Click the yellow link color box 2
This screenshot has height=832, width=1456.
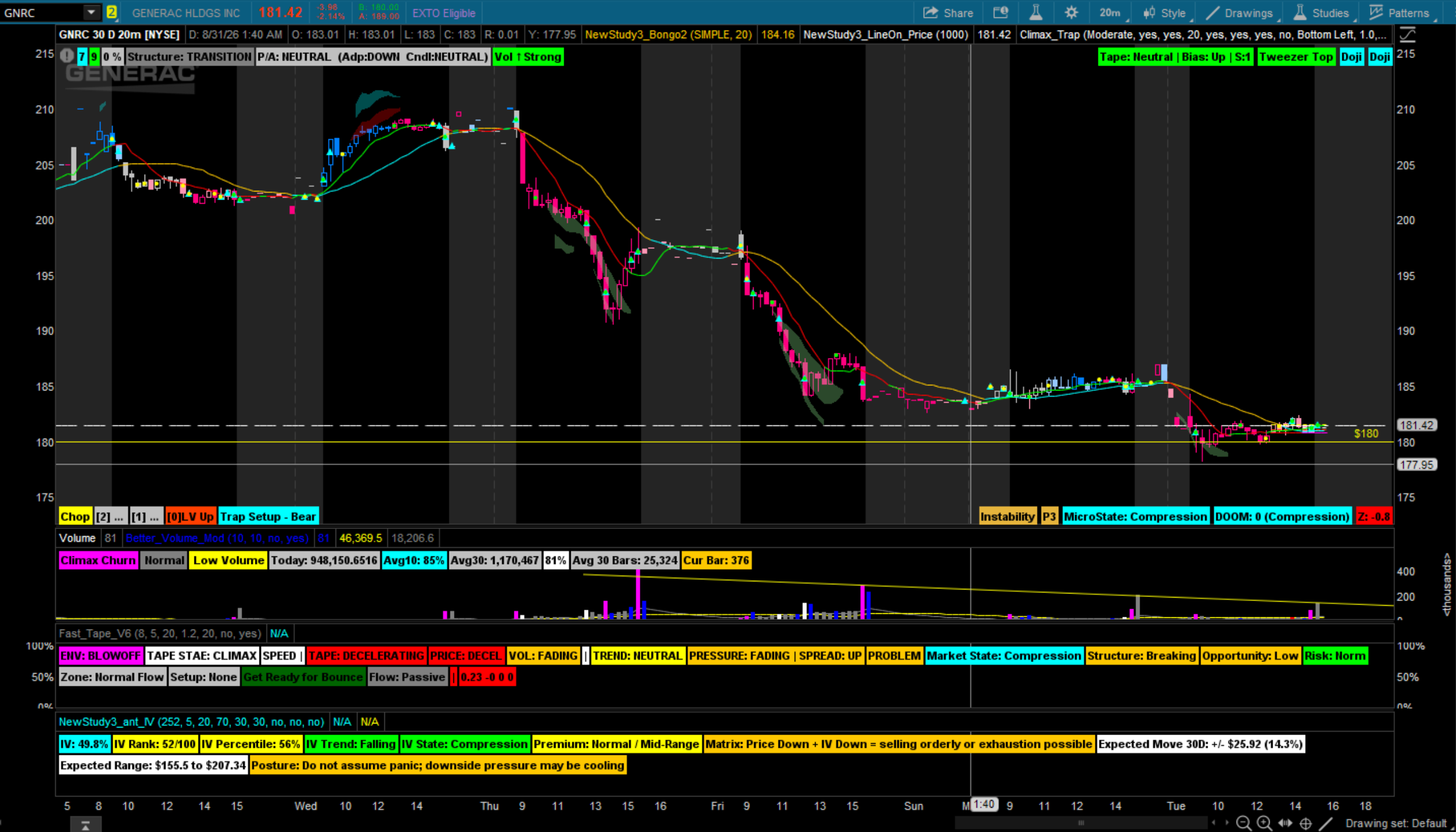[x=111, y=12]
